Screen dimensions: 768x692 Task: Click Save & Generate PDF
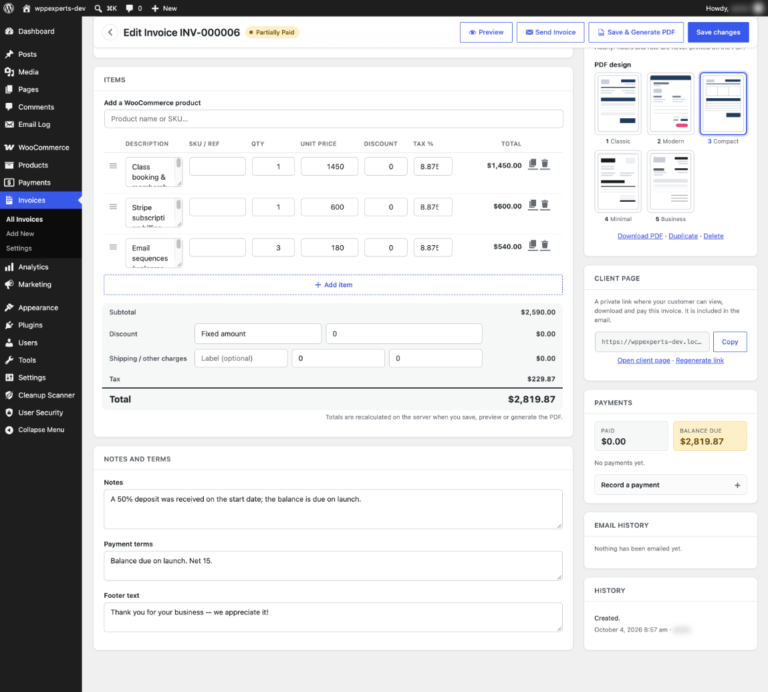pos(636,32)
